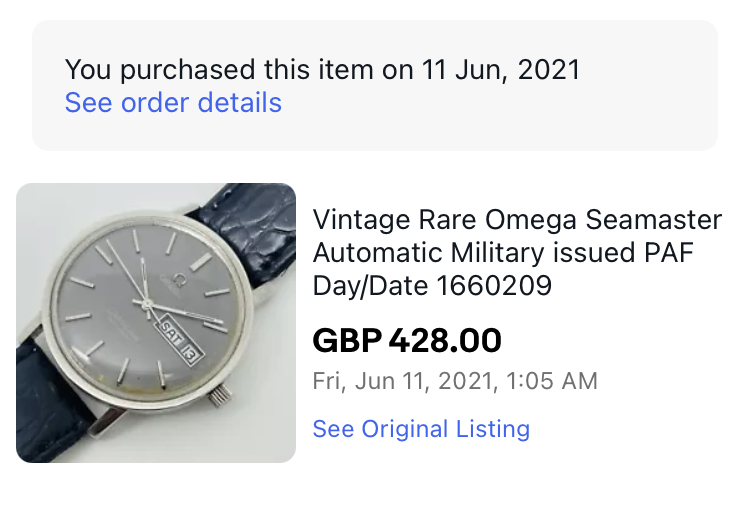This screenshot has height=524, width=750.
Task: Open the Omega watch product thumbnail
Action: (x=156, y=323)
